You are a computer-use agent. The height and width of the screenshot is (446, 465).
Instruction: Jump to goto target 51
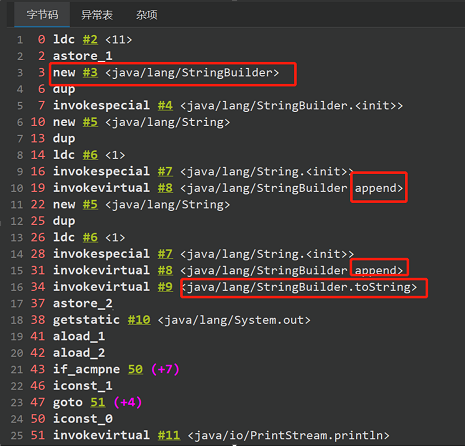[x=98, y=402]
